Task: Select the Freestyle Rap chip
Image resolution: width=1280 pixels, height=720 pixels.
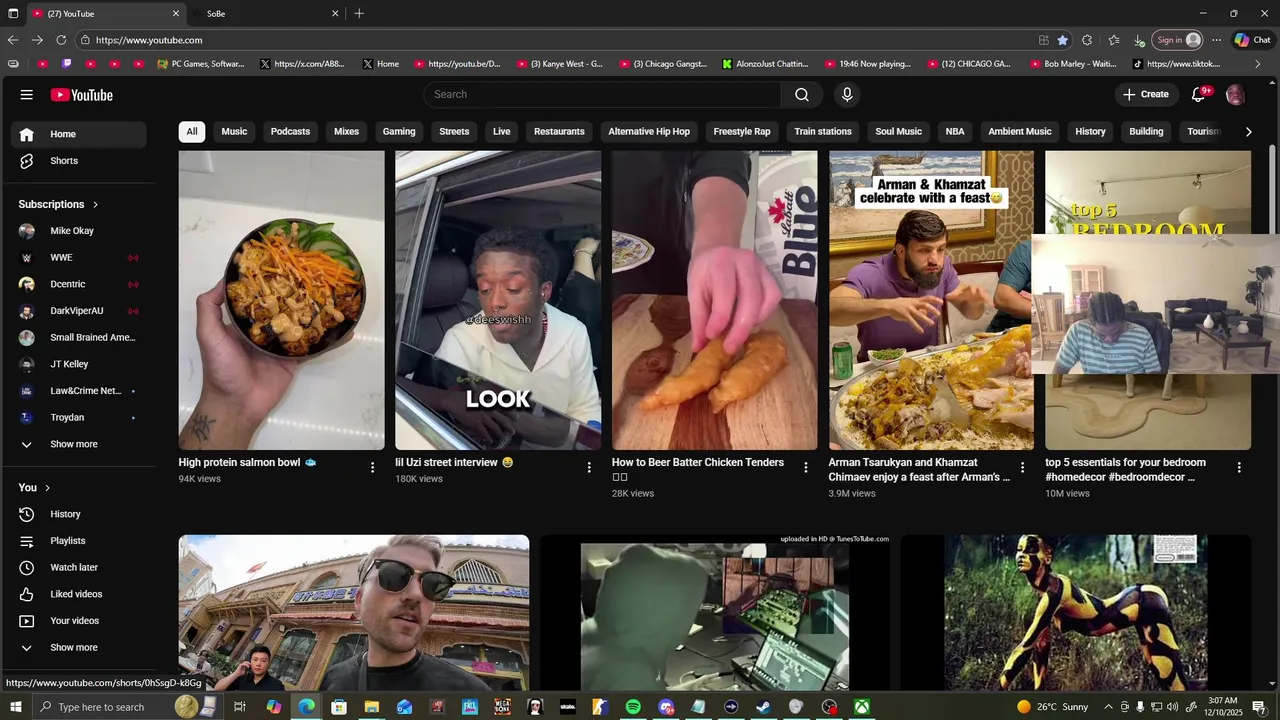Action: [x=742, y=131]
